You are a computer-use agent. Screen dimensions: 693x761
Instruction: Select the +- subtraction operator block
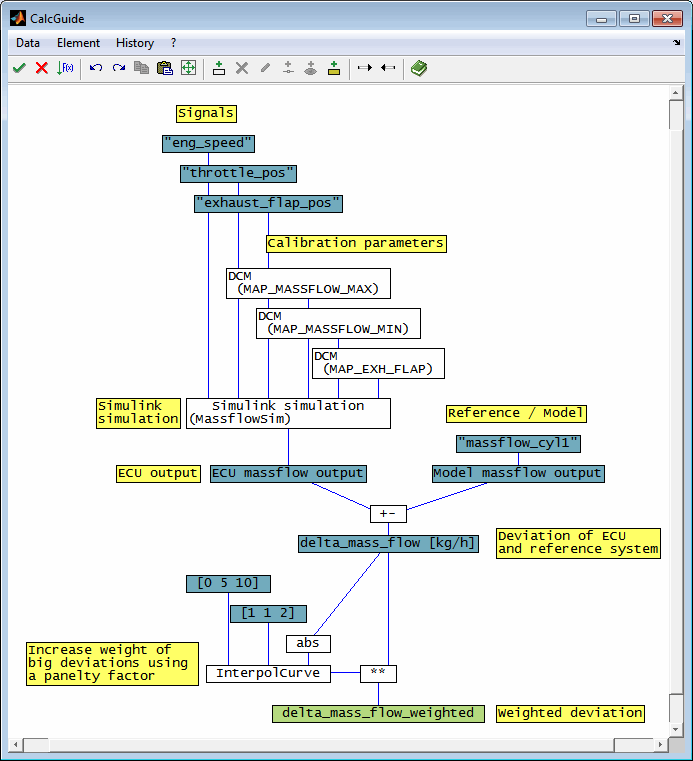tap(388, 514)
